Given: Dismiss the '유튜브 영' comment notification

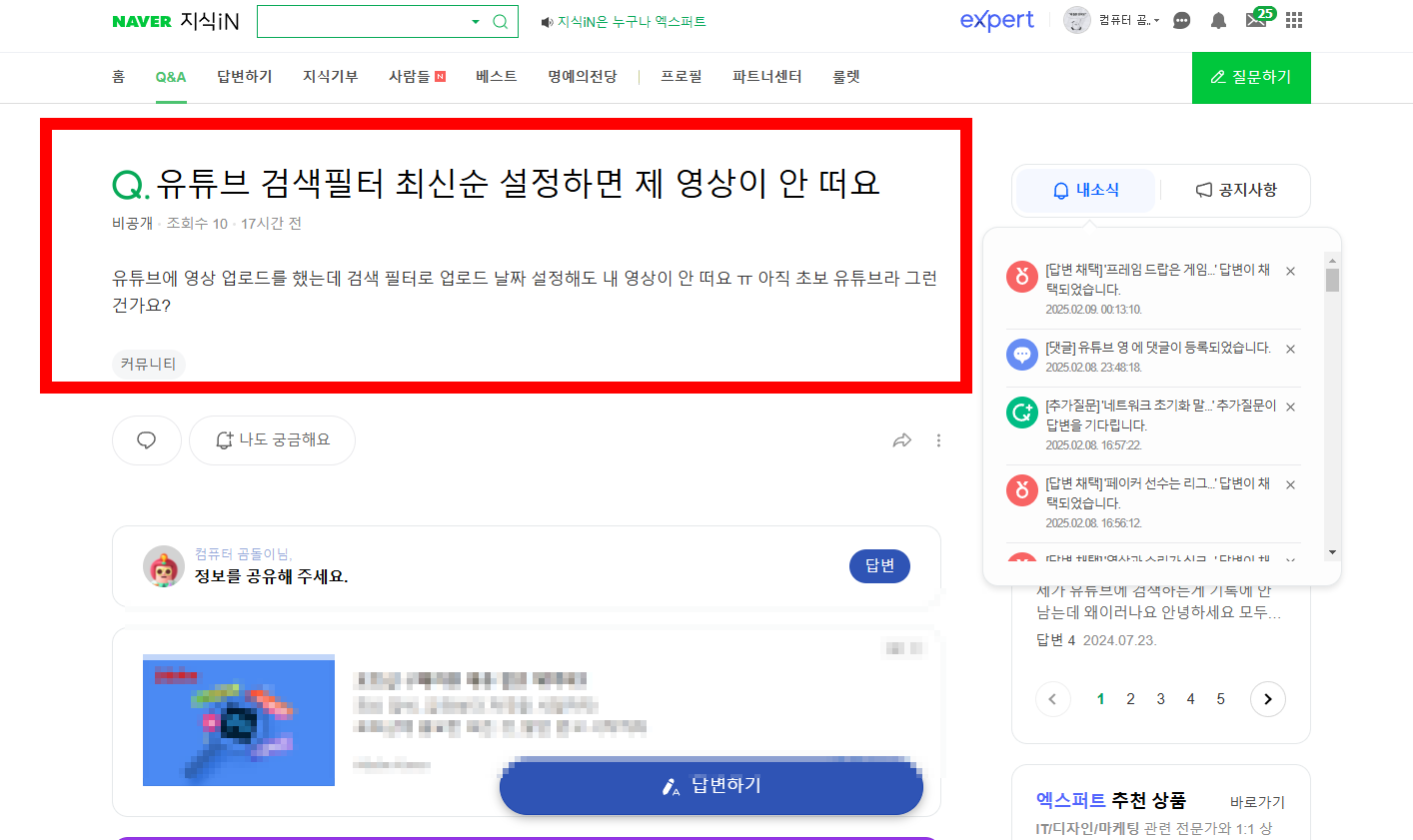Looking at the screenshot, I should 1290,349.
